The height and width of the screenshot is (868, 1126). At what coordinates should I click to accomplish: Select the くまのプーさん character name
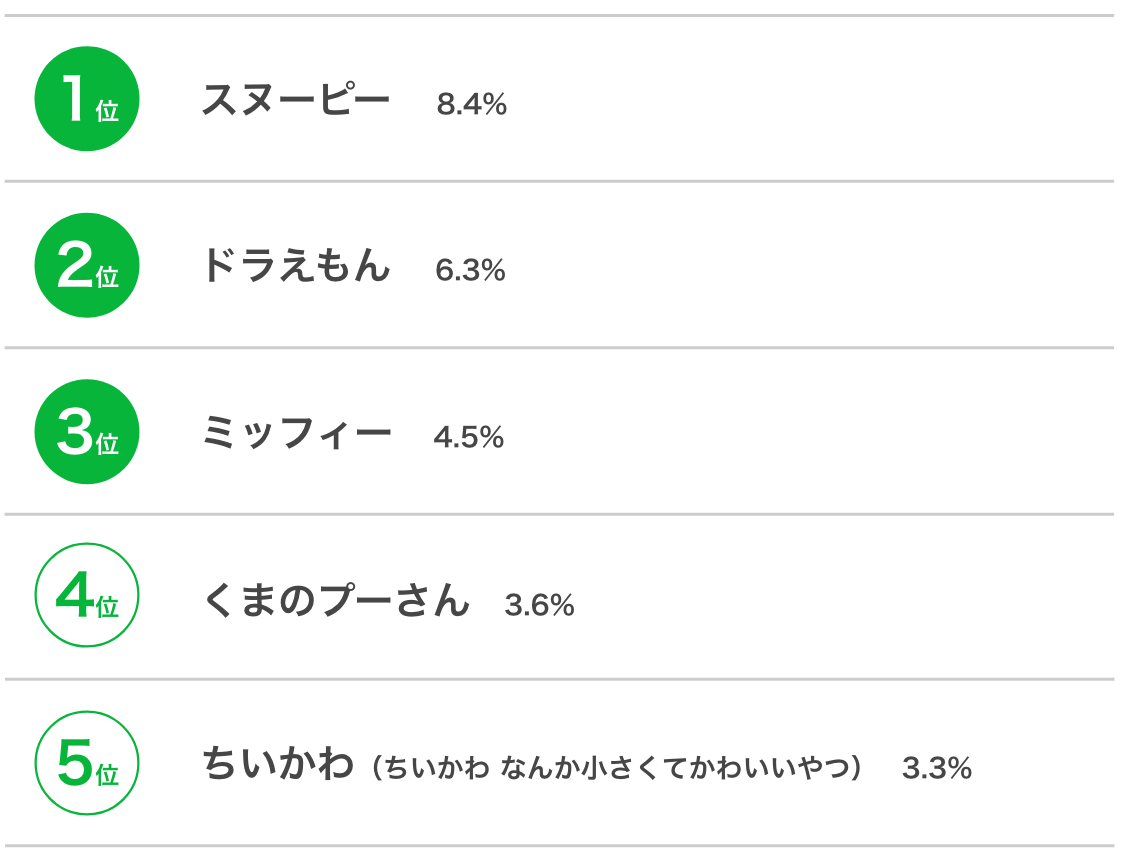point(336,599)
